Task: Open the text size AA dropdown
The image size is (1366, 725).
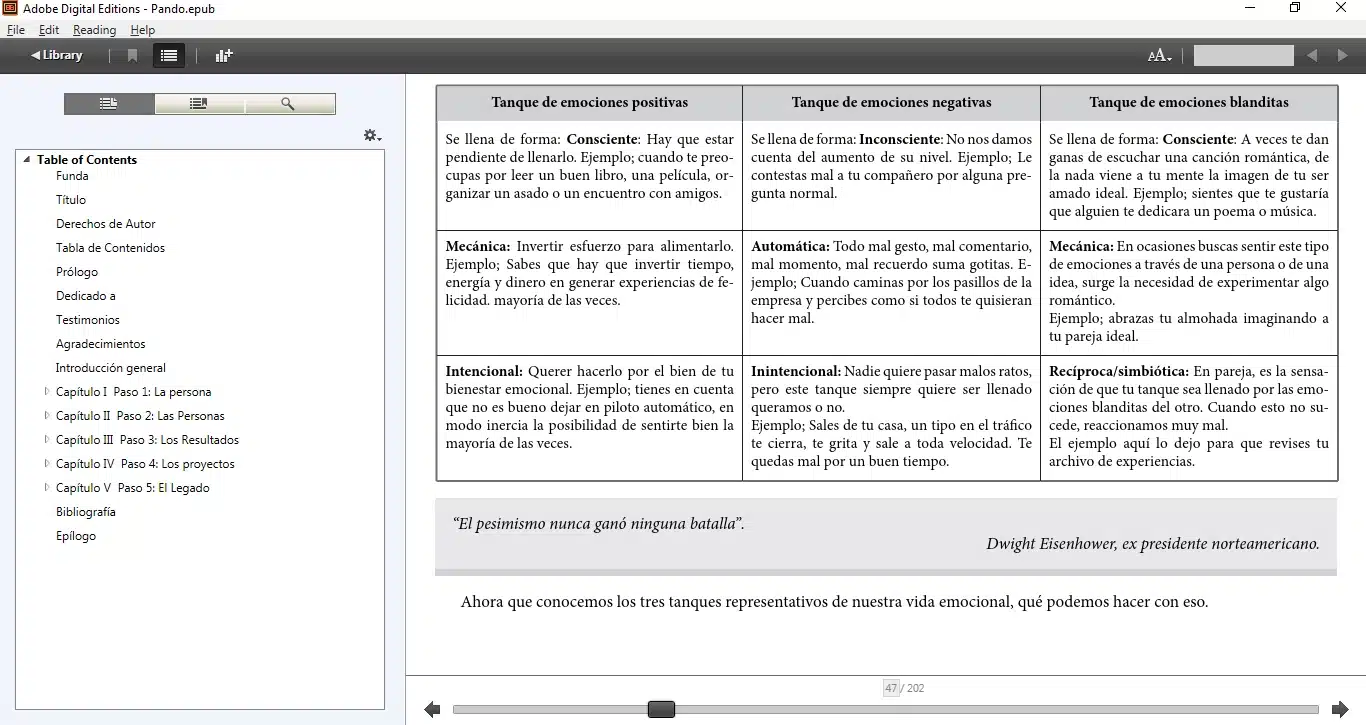Action: 1159,56
